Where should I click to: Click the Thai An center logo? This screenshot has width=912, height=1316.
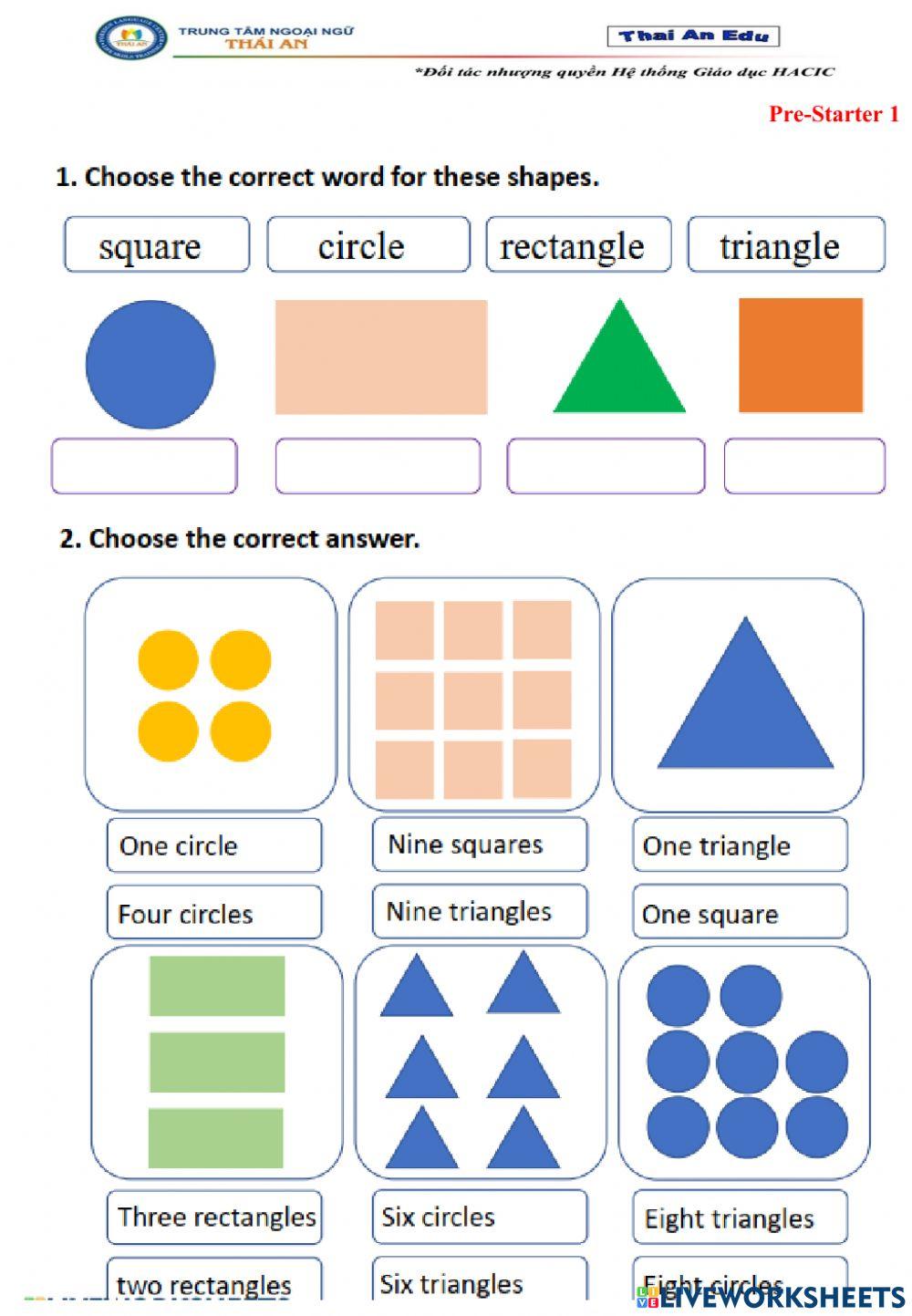pos(130,38)
